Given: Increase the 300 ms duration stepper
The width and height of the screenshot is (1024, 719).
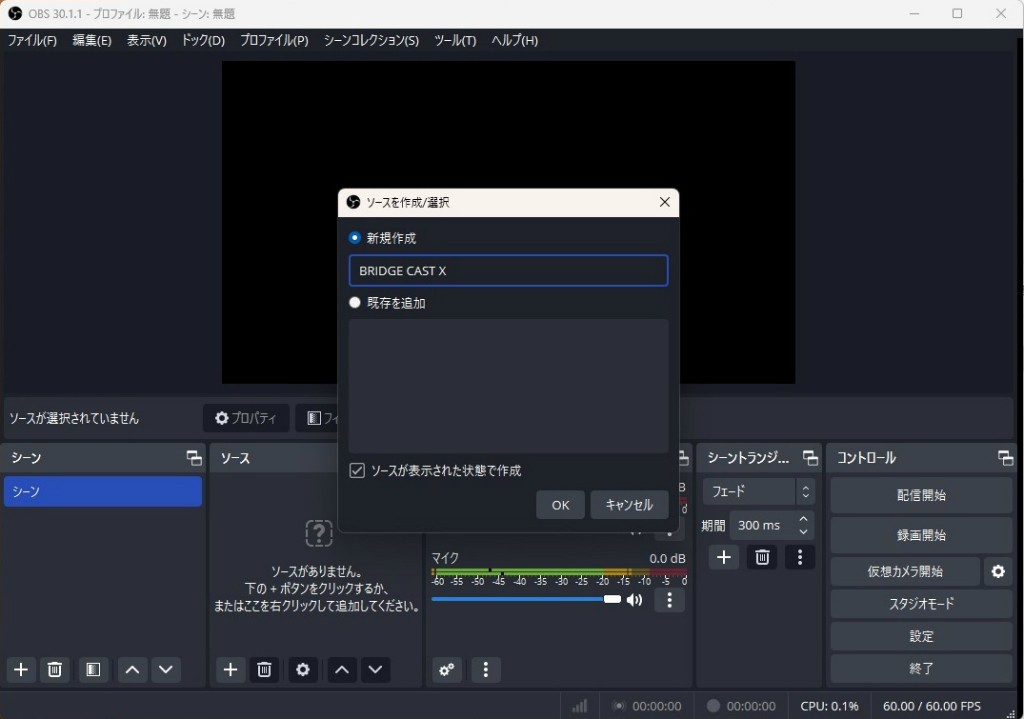Looking at the screenshot, I should (x=803, y=519).
